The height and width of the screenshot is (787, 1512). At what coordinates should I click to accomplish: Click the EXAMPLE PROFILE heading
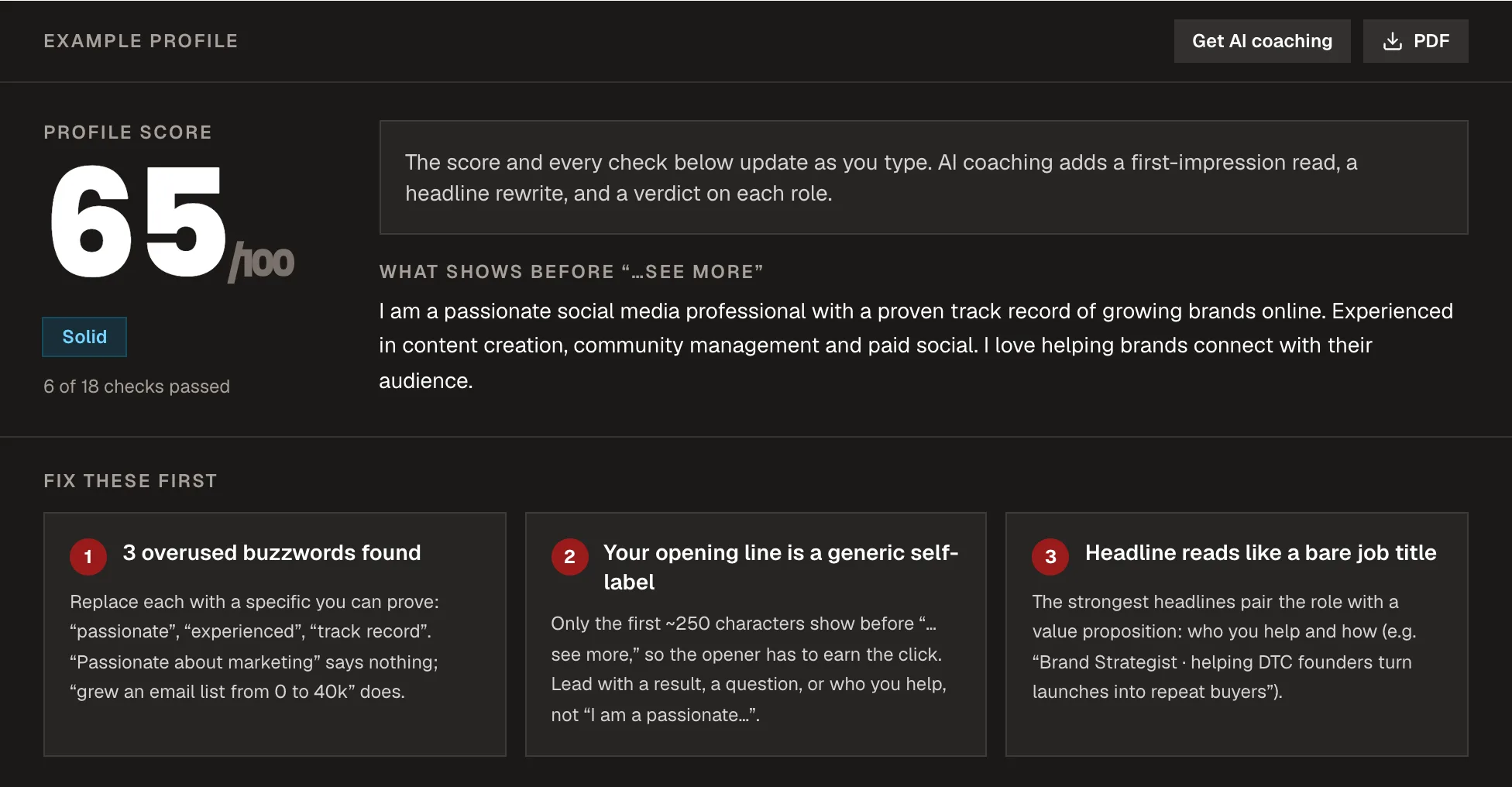click(x=141, y=41)
